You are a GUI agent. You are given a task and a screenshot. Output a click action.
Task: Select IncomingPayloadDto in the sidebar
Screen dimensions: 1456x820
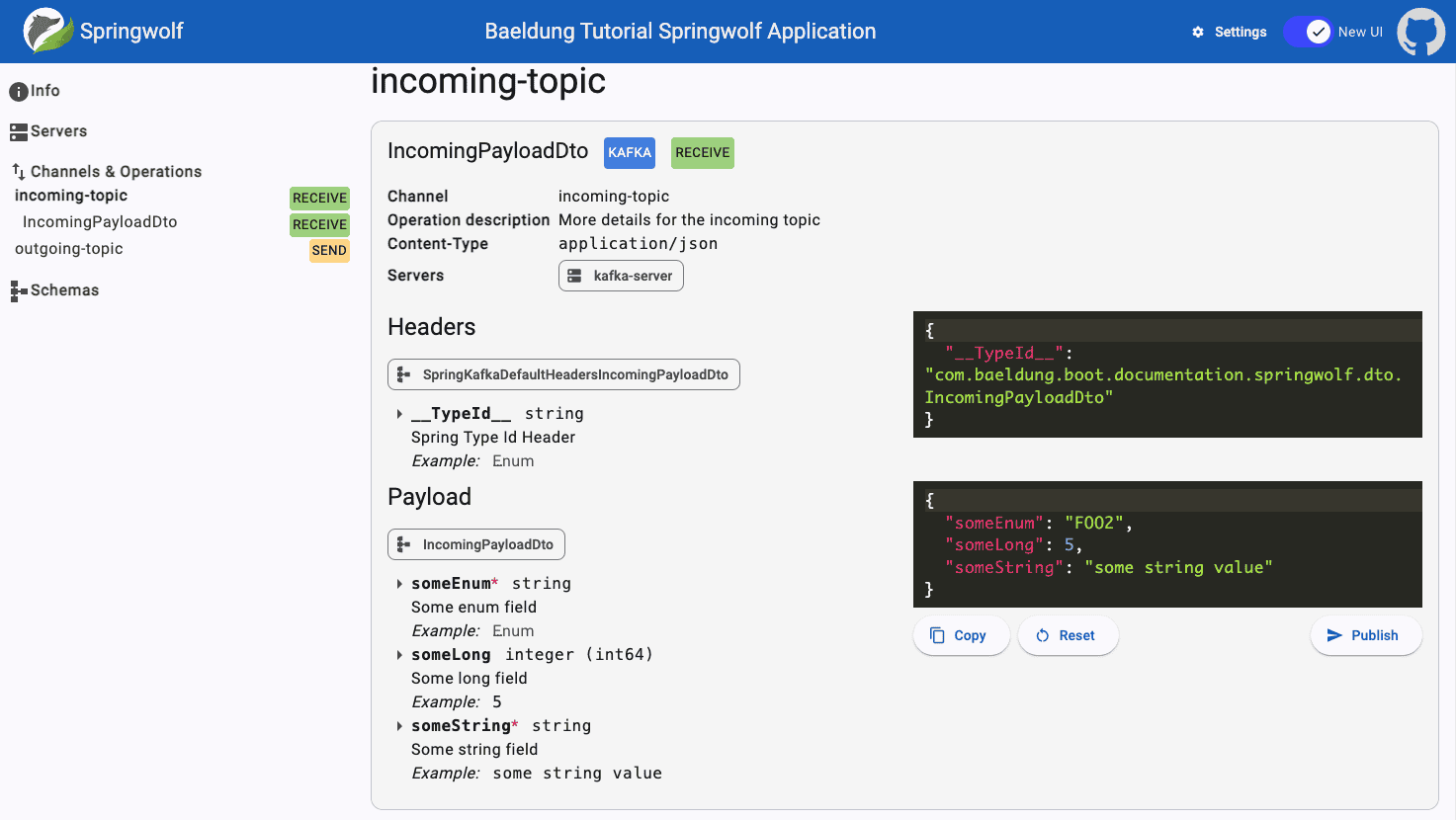(100, 222)
